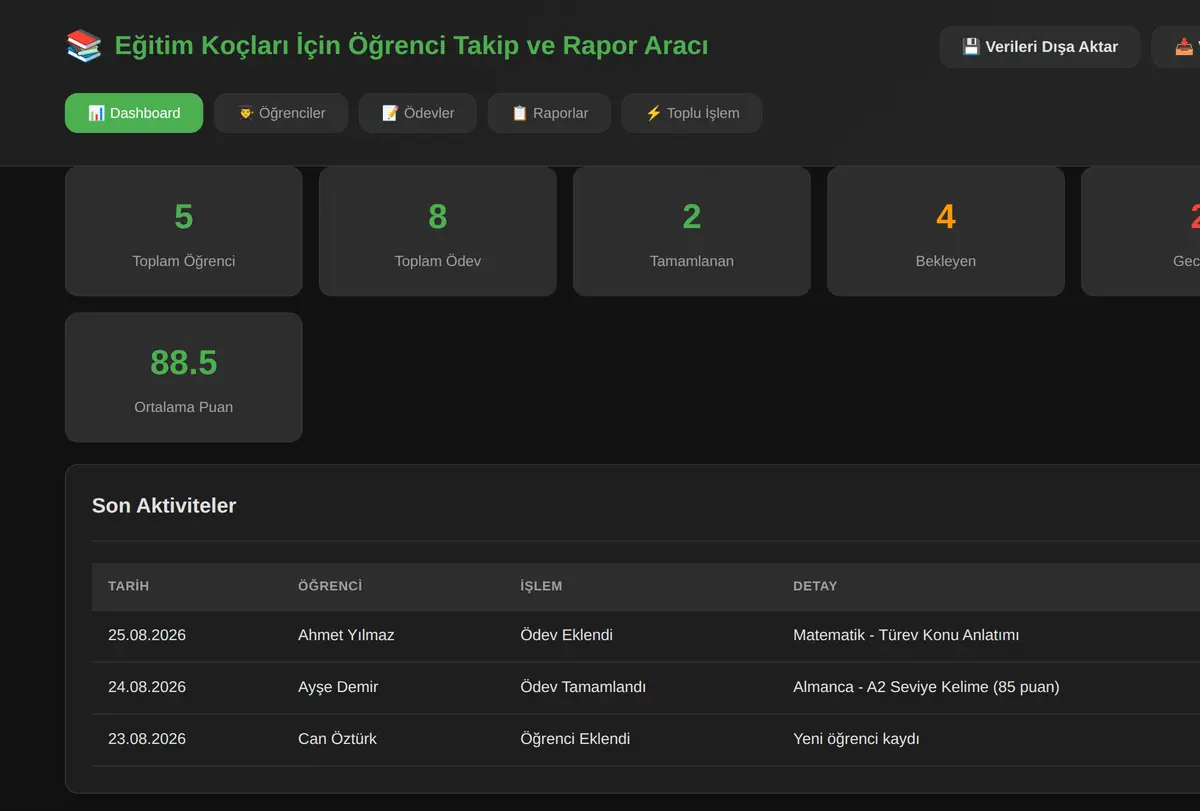The width and height of the screenshot is (1200, 811).
Task: Select the student name Can Öztürk
Action: tap(337, 739)
